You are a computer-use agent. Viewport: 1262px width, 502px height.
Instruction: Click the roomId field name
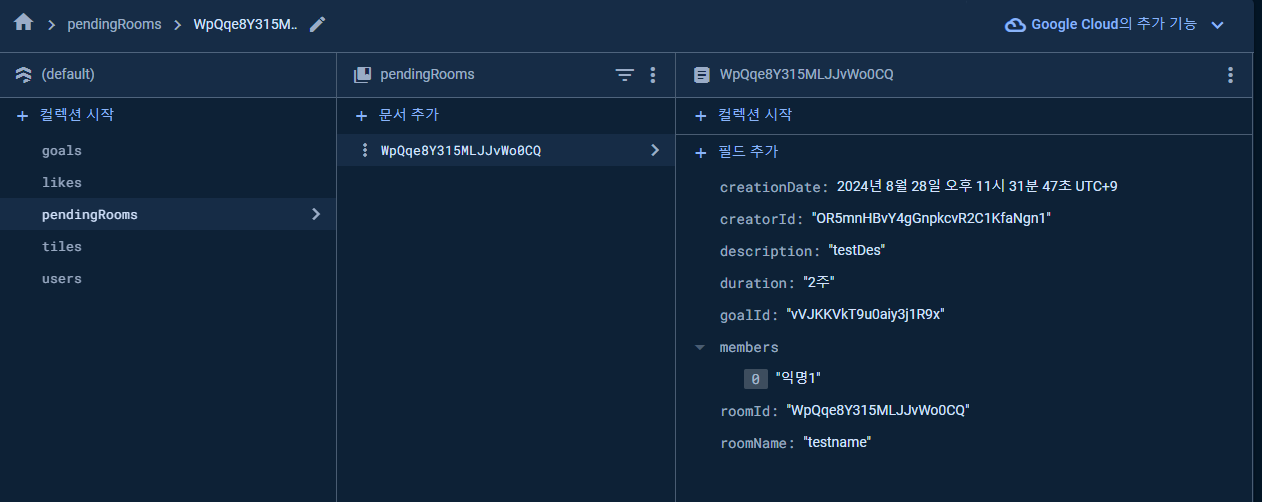tap(747, 411)
